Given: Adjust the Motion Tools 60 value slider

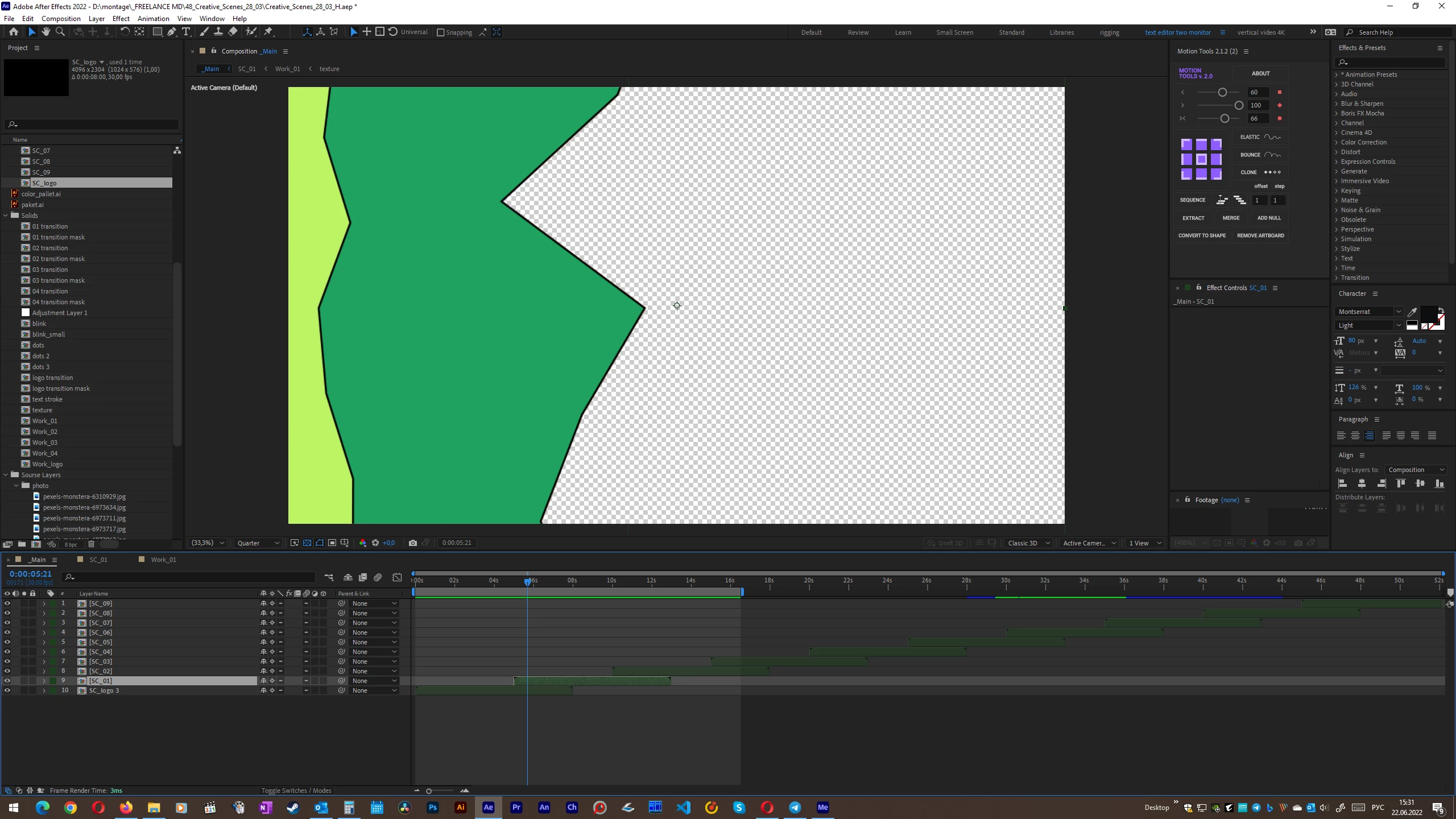Looking at the screenshot, I should click(1222, 92).
